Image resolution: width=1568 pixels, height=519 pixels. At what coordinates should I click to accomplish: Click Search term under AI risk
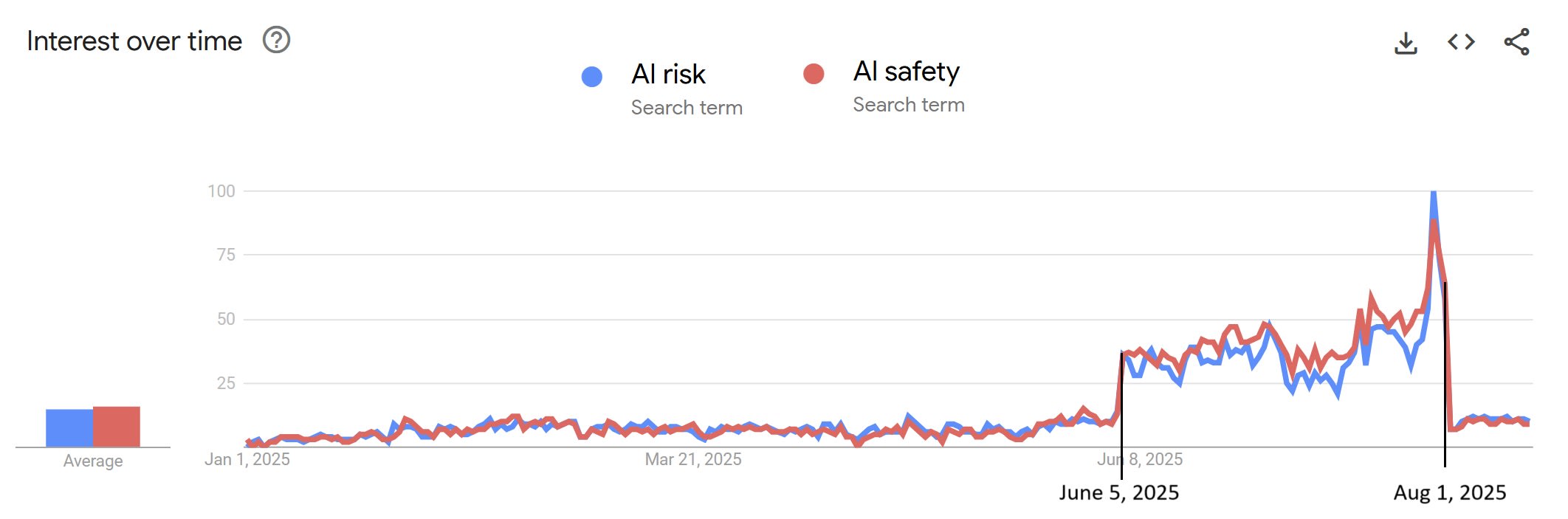pos(687,108)
